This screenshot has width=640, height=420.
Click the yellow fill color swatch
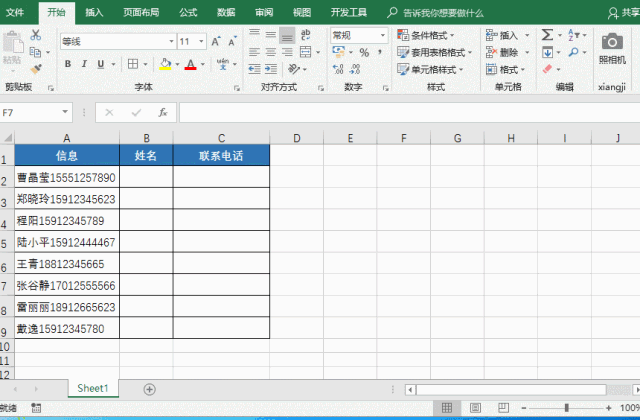coord(164,65)
